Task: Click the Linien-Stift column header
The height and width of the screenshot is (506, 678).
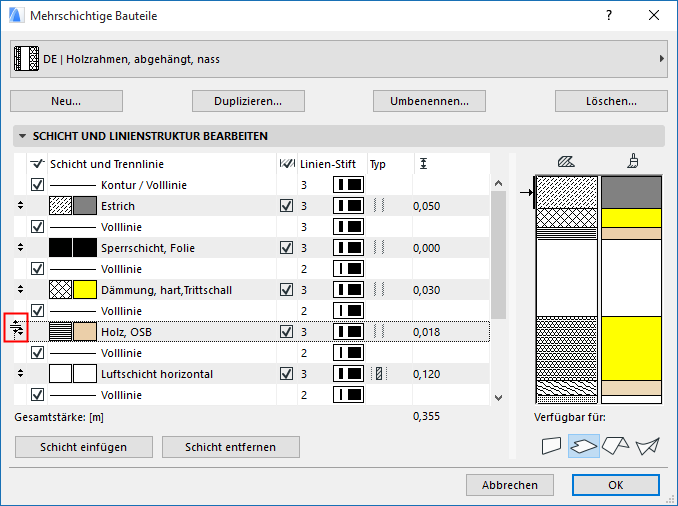Action: tap(329, 164)
